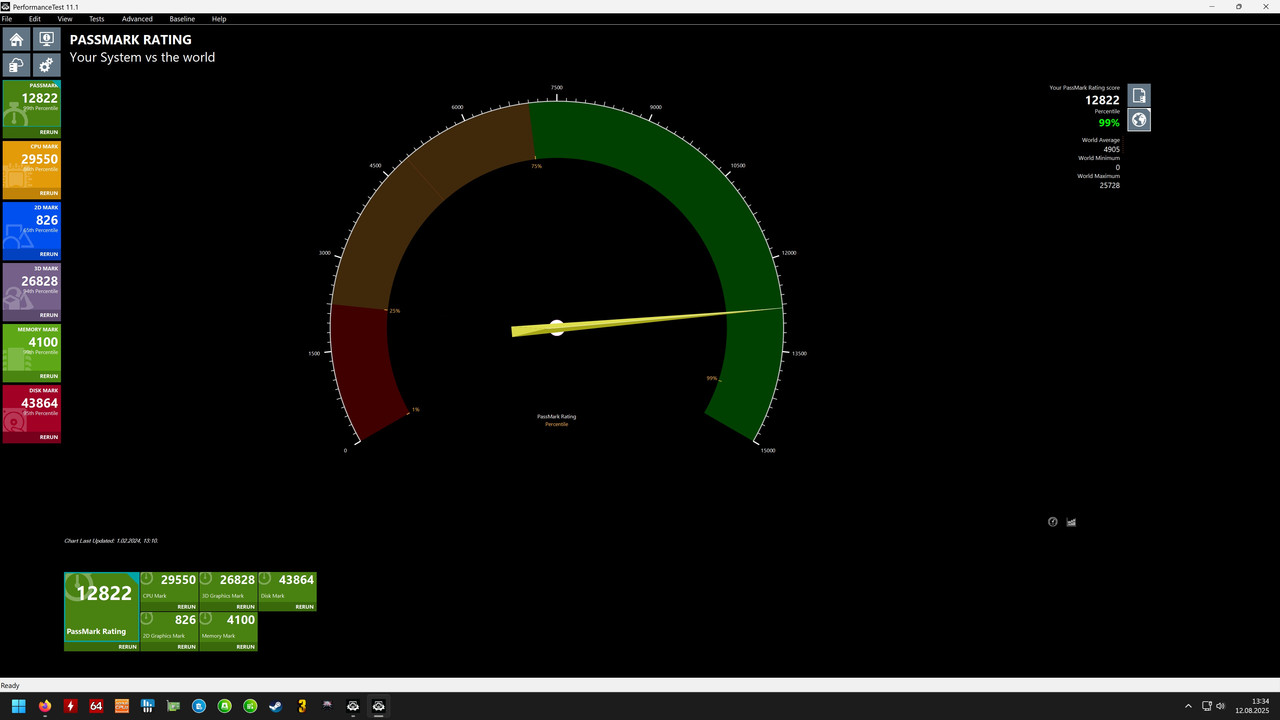1280x720 pixels.
Task: Open the Windows Start menu
Action: (19, 706)
